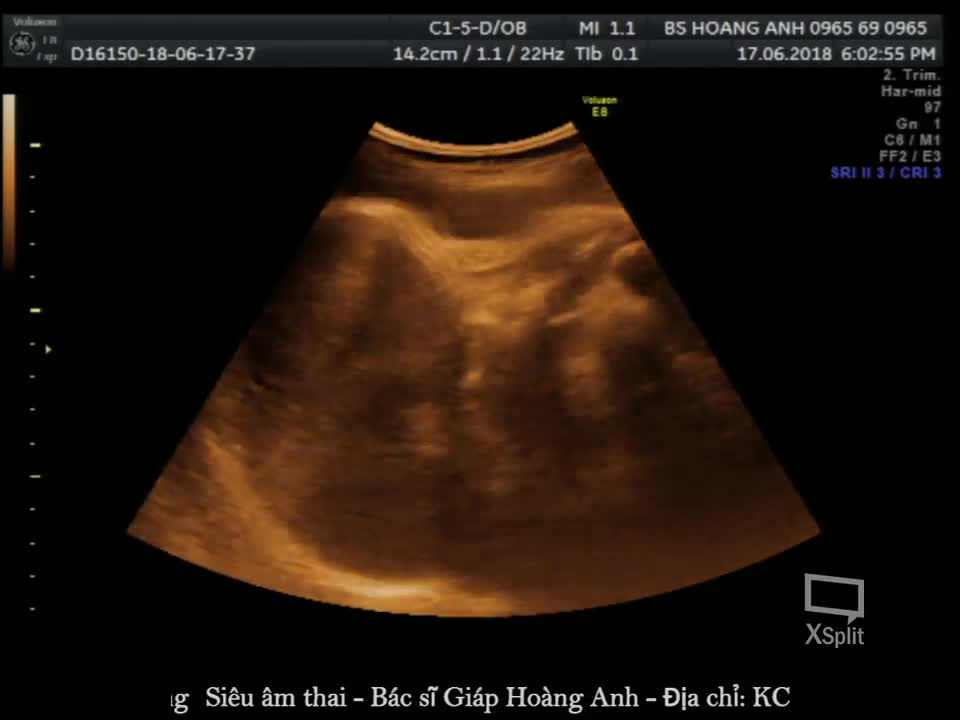Click the name BS HOANG ANH 0965 69 0965
The height and width of the screenshot is (720, 960).
point(795,28)
